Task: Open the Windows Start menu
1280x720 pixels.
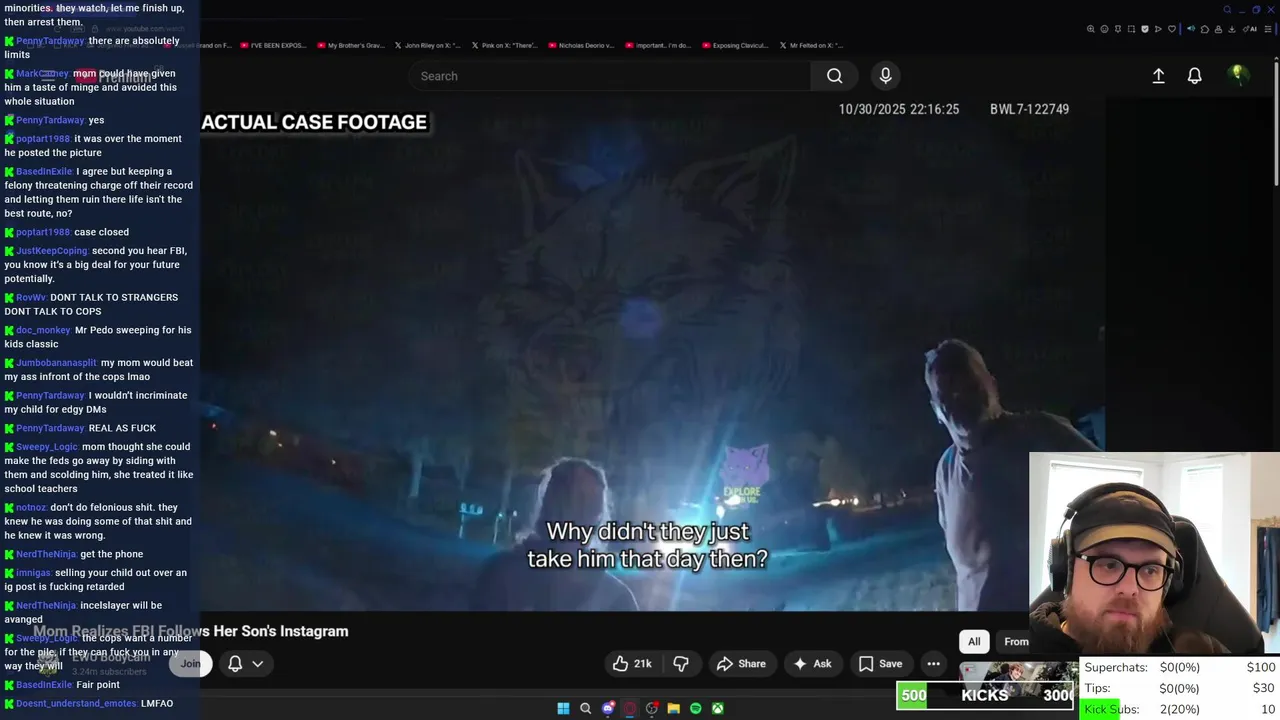Action: 563,708
